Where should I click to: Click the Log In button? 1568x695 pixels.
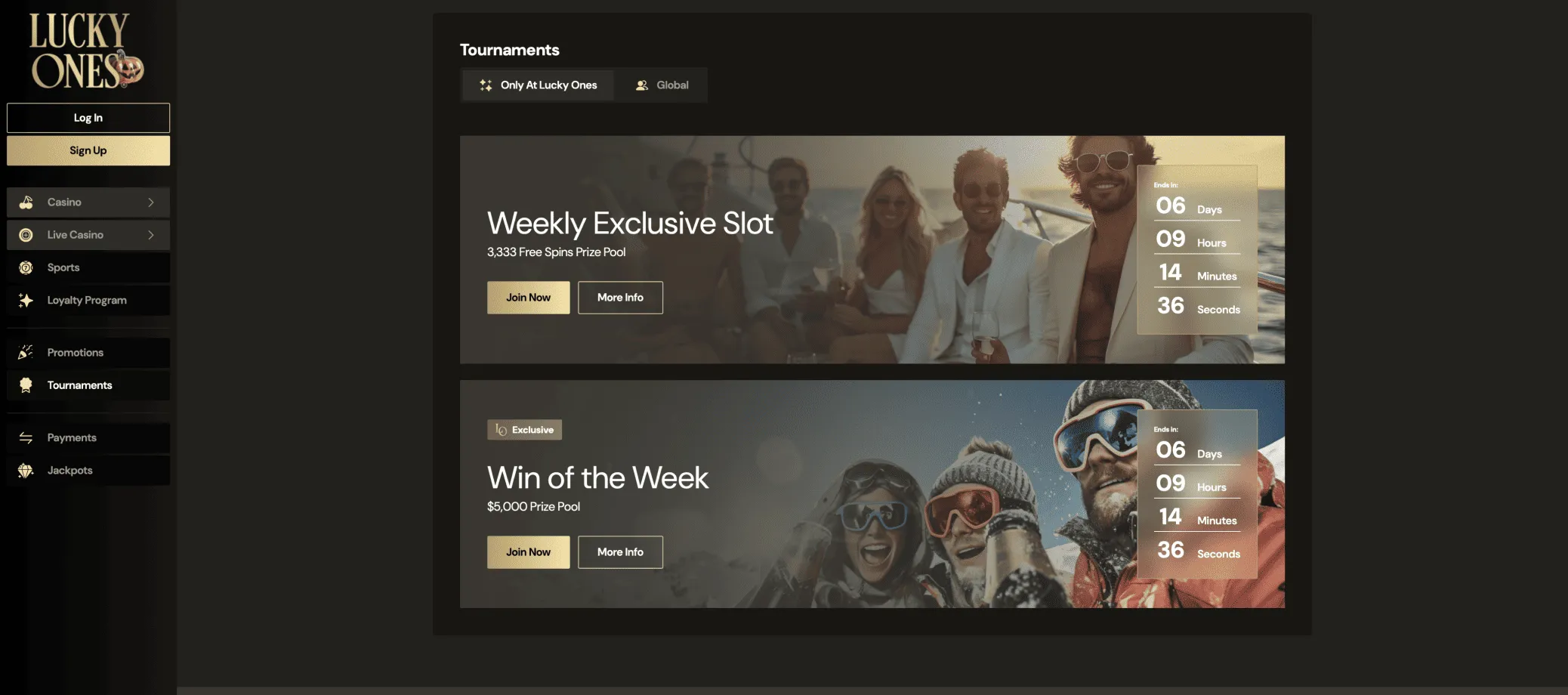pos(88,118)
